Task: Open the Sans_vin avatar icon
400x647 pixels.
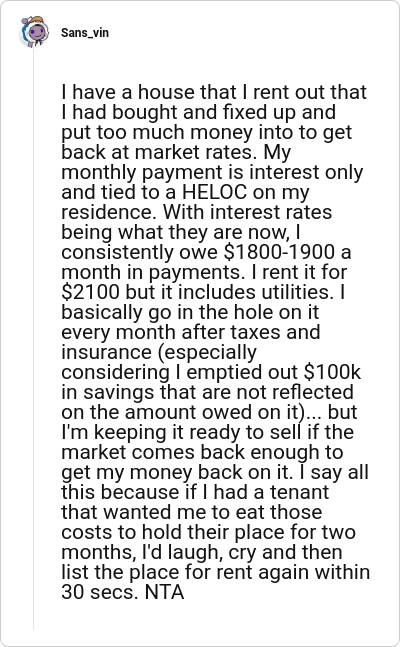Action: pyautogui.click(x=34, y=32)
